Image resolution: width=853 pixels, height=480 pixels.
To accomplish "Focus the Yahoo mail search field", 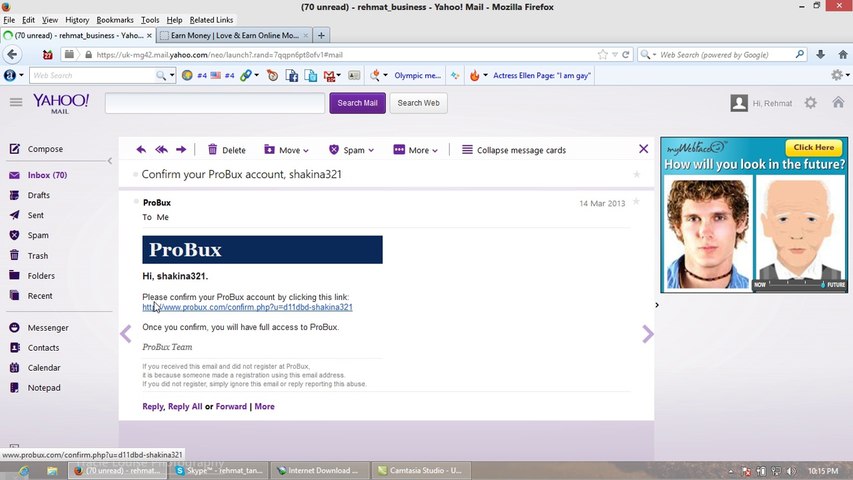I will 215,103.
